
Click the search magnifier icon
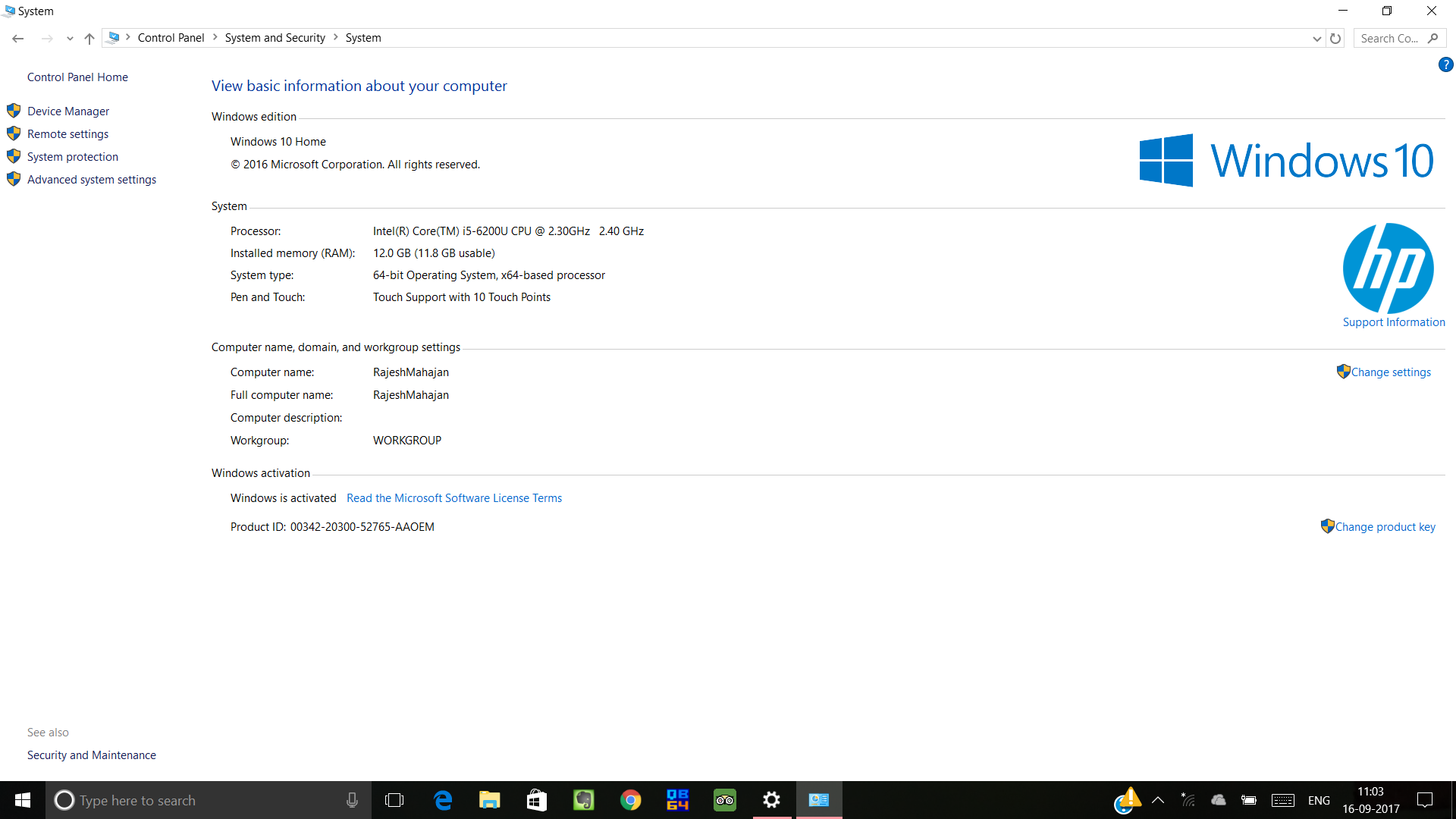(1432, 38)
